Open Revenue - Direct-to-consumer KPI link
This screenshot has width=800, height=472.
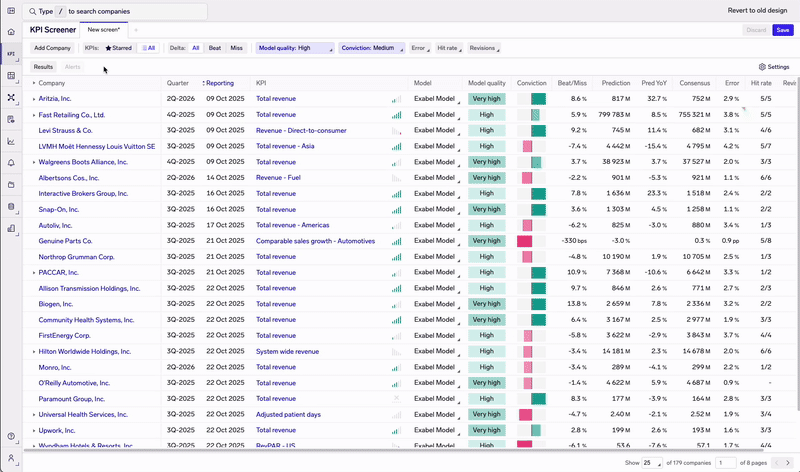(x=301, y=131)
